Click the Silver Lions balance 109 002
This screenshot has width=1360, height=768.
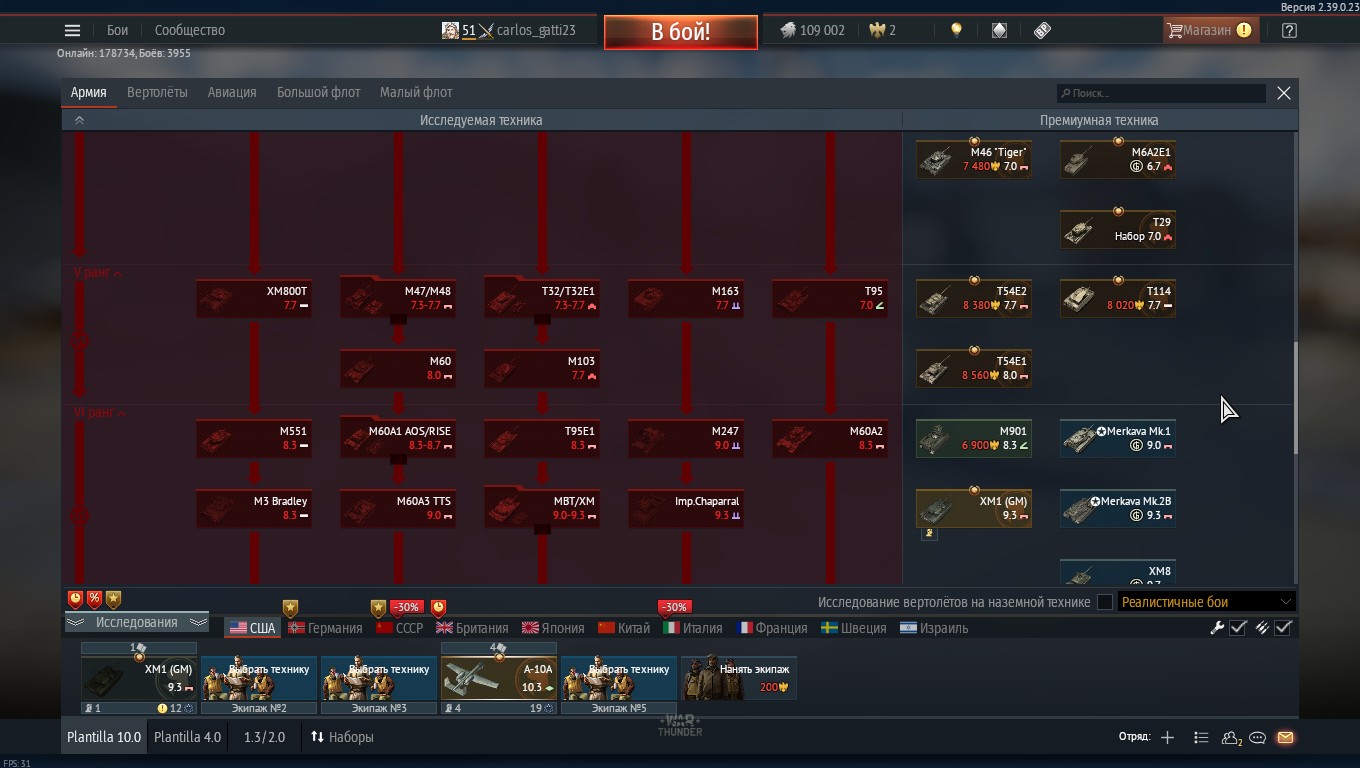812,31
